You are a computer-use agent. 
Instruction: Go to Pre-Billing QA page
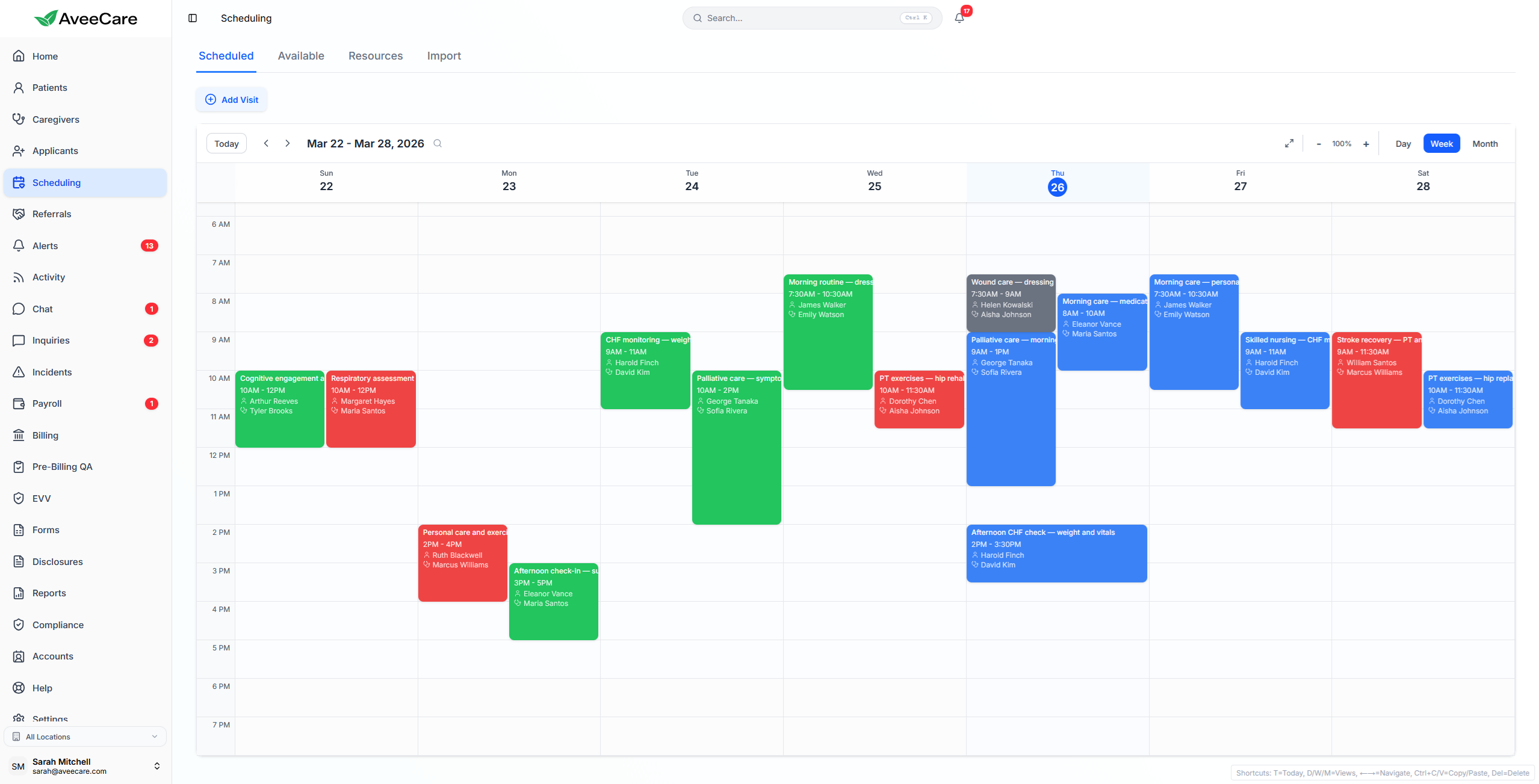coord(62,466)
